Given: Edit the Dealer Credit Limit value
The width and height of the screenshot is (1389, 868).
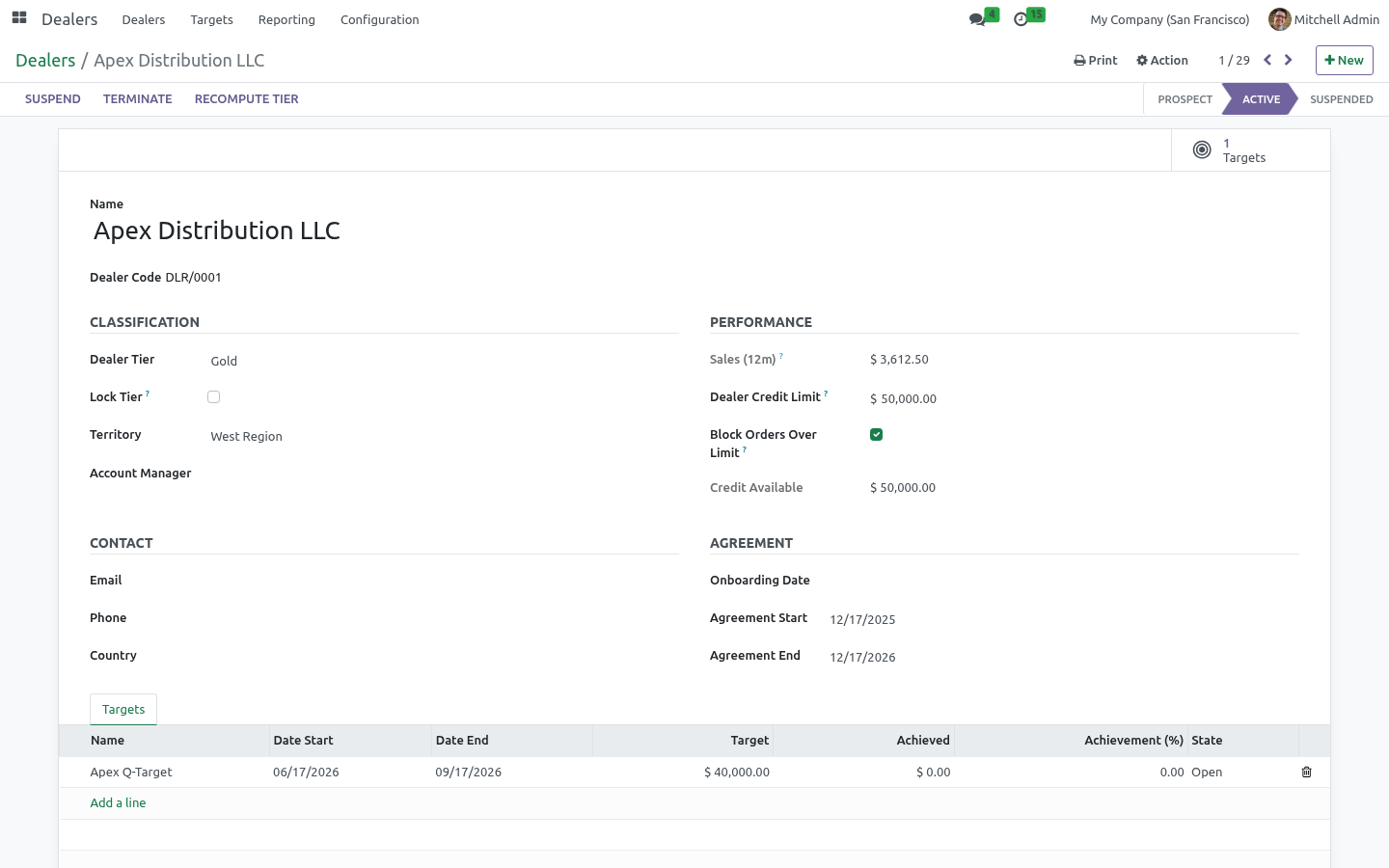Looking at the screenshot, I should pos(1084,398).
